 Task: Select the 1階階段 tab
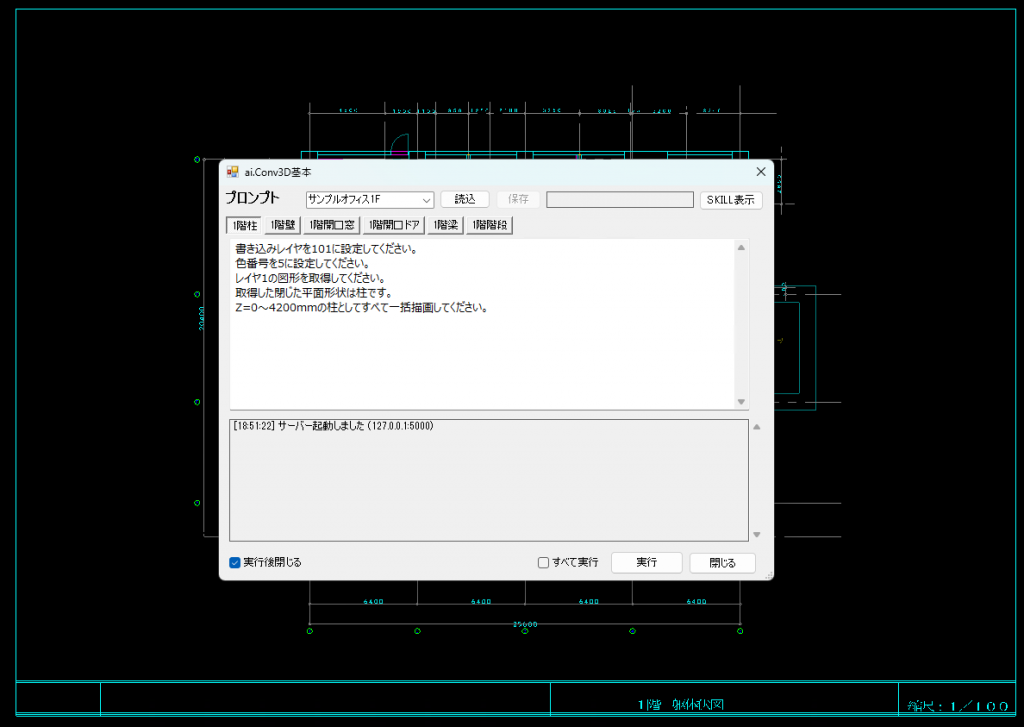coord(489,225)
